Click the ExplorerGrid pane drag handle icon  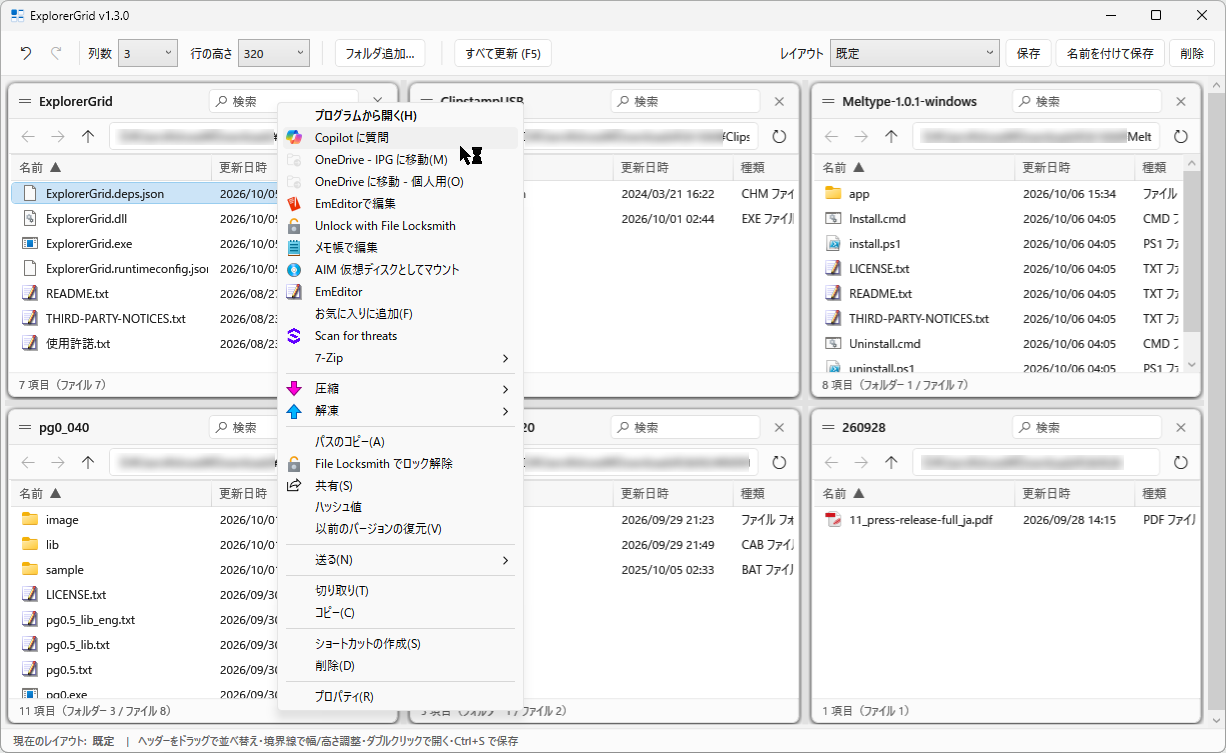[x=24, y=101]
